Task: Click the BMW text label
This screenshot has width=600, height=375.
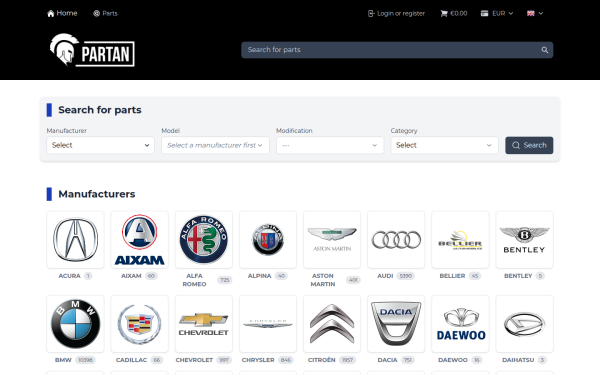Action: (63, 360)
